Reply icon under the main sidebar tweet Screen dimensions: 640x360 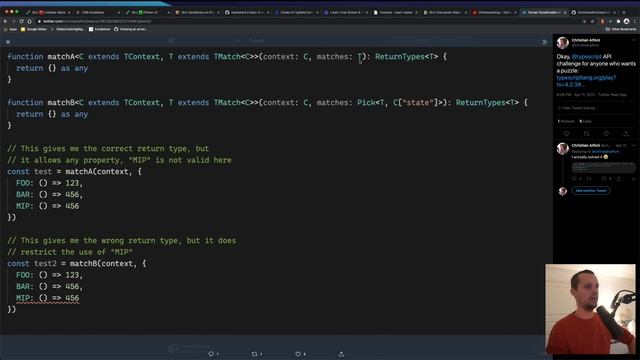[x=566, y=133]
